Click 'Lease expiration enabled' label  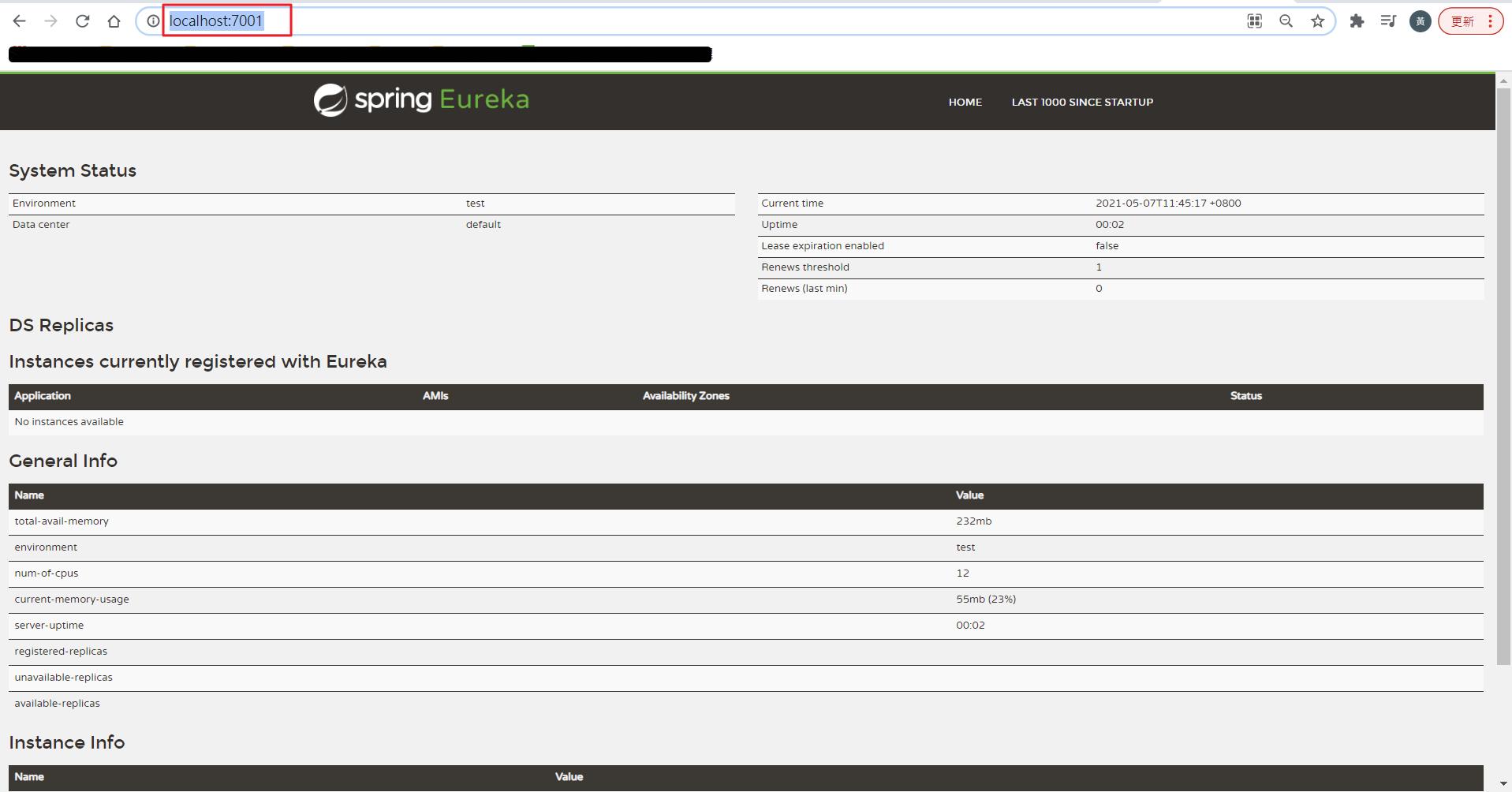pyautogui.click(x=823, y=245)
